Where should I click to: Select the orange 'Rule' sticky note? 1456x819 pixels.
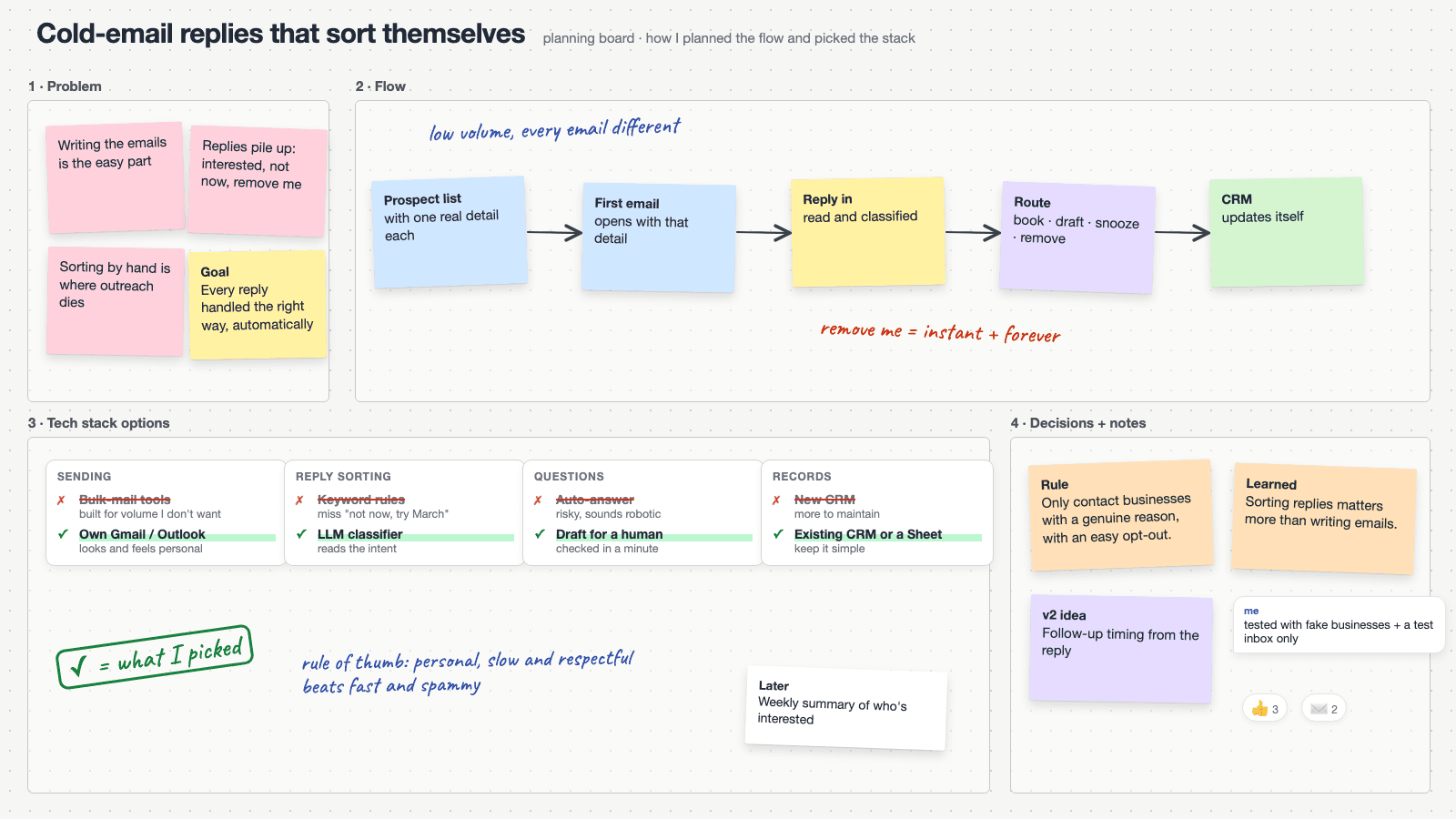pos(1121,516)
